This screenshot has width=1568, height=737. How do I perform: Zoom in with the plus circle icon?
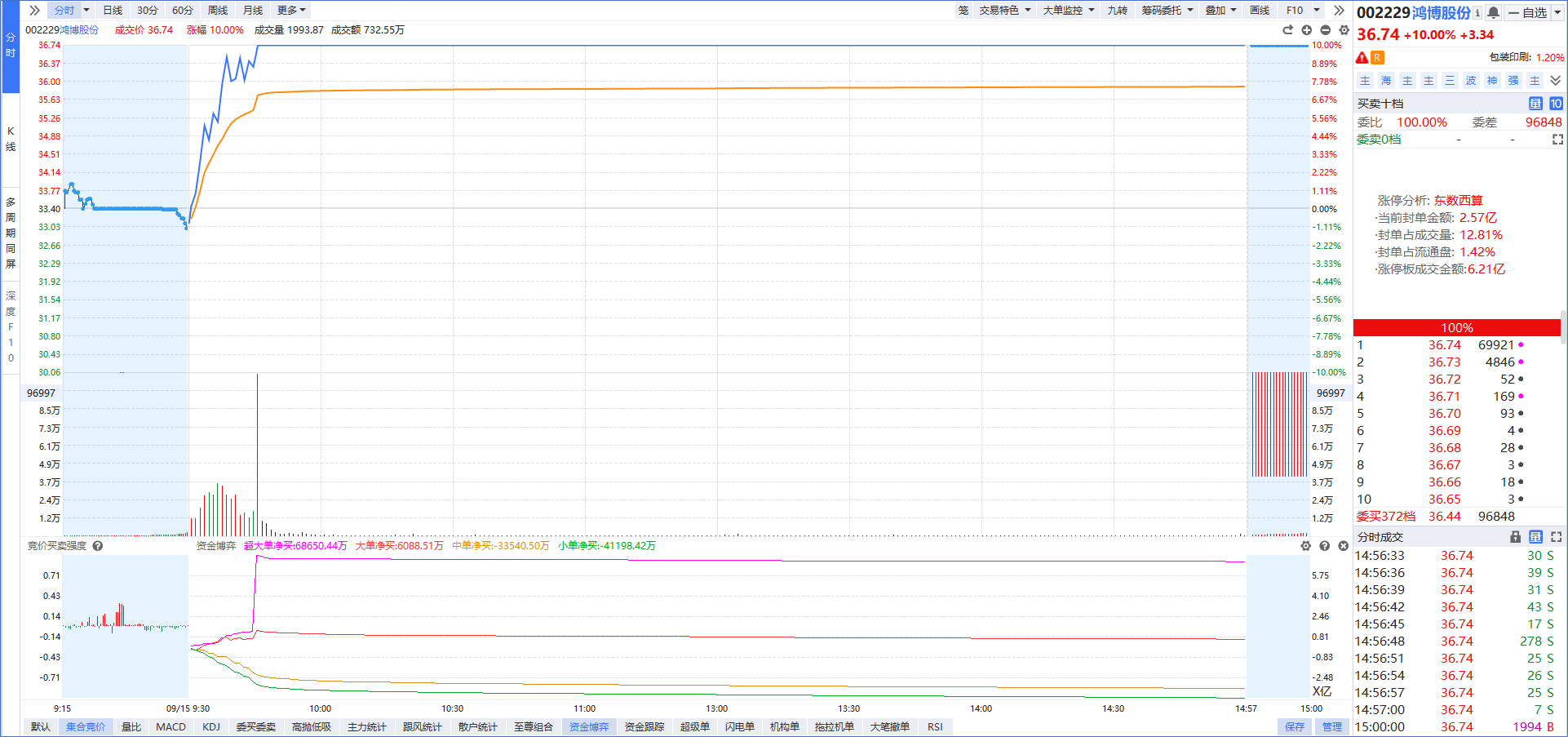pos(1307,30)
